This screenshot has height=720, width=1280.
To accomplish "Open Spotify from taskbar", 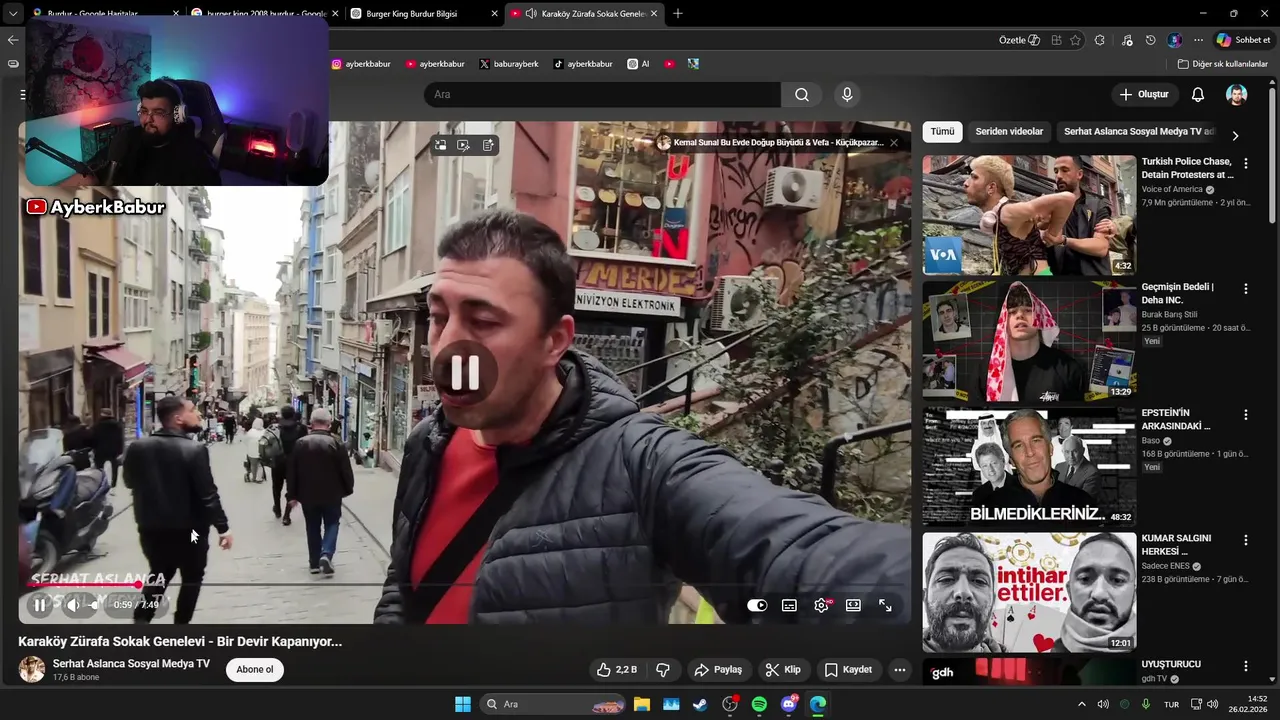I will tap(759, 704).
